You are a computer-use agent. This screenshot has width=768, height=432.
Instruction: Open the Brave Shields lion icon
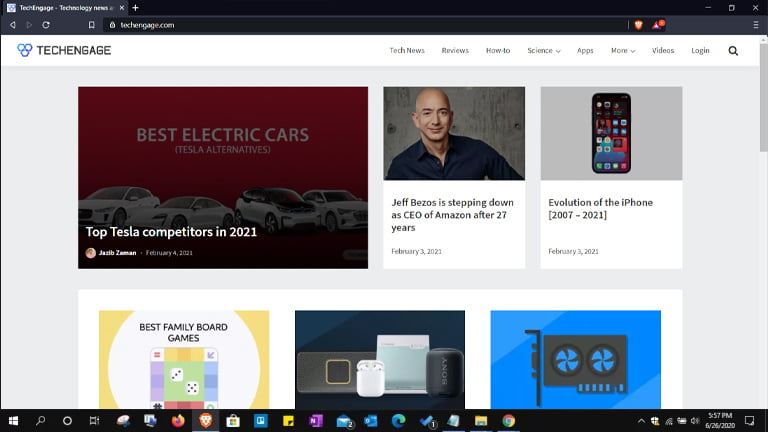638,25
